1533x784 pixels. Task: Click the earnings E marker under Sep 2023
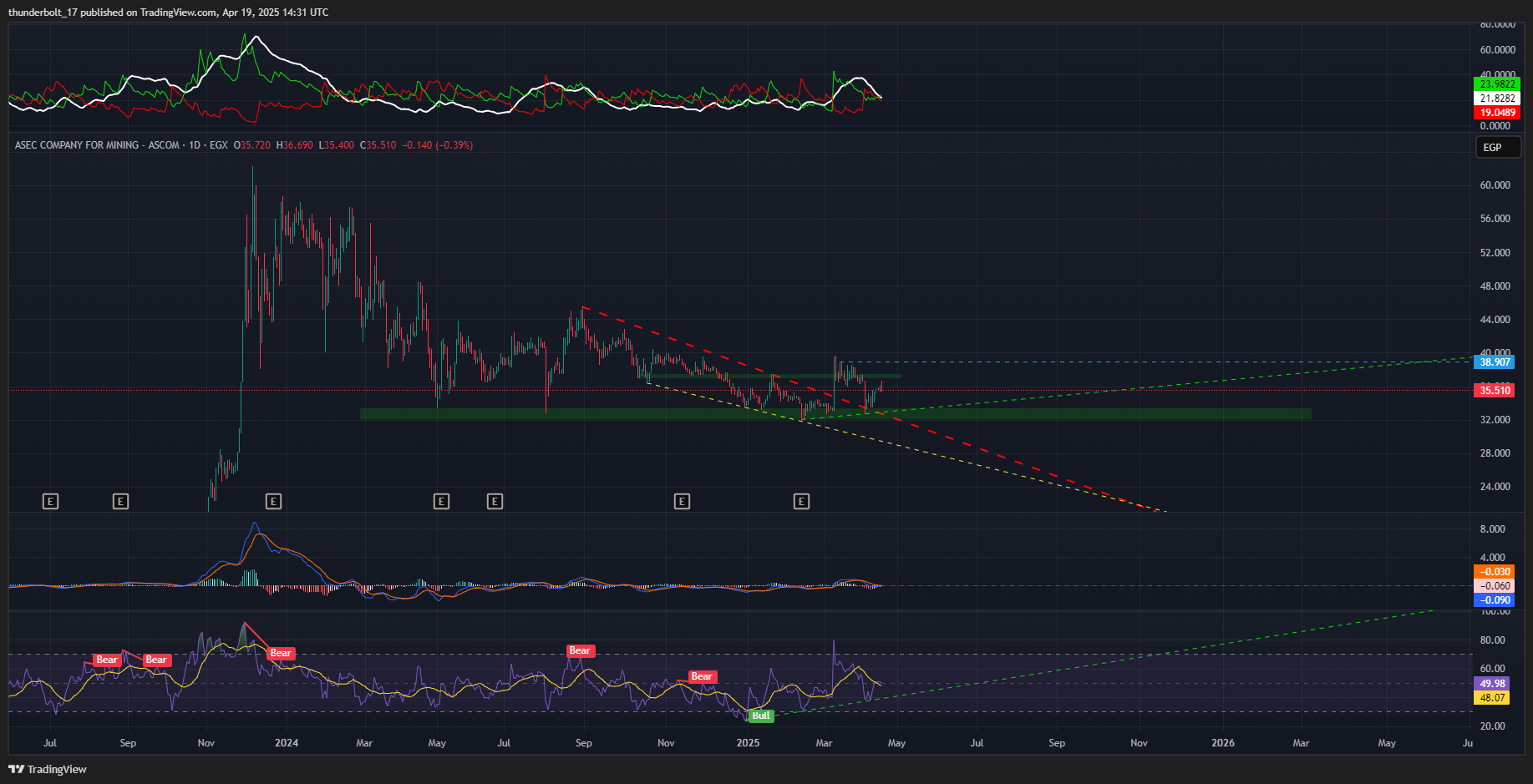pos(120,501)
